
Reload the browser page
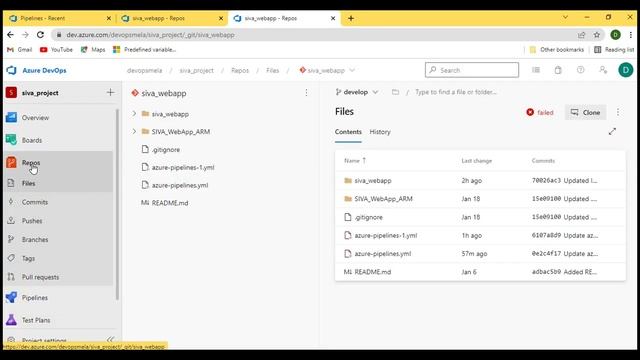coord(40,35)
